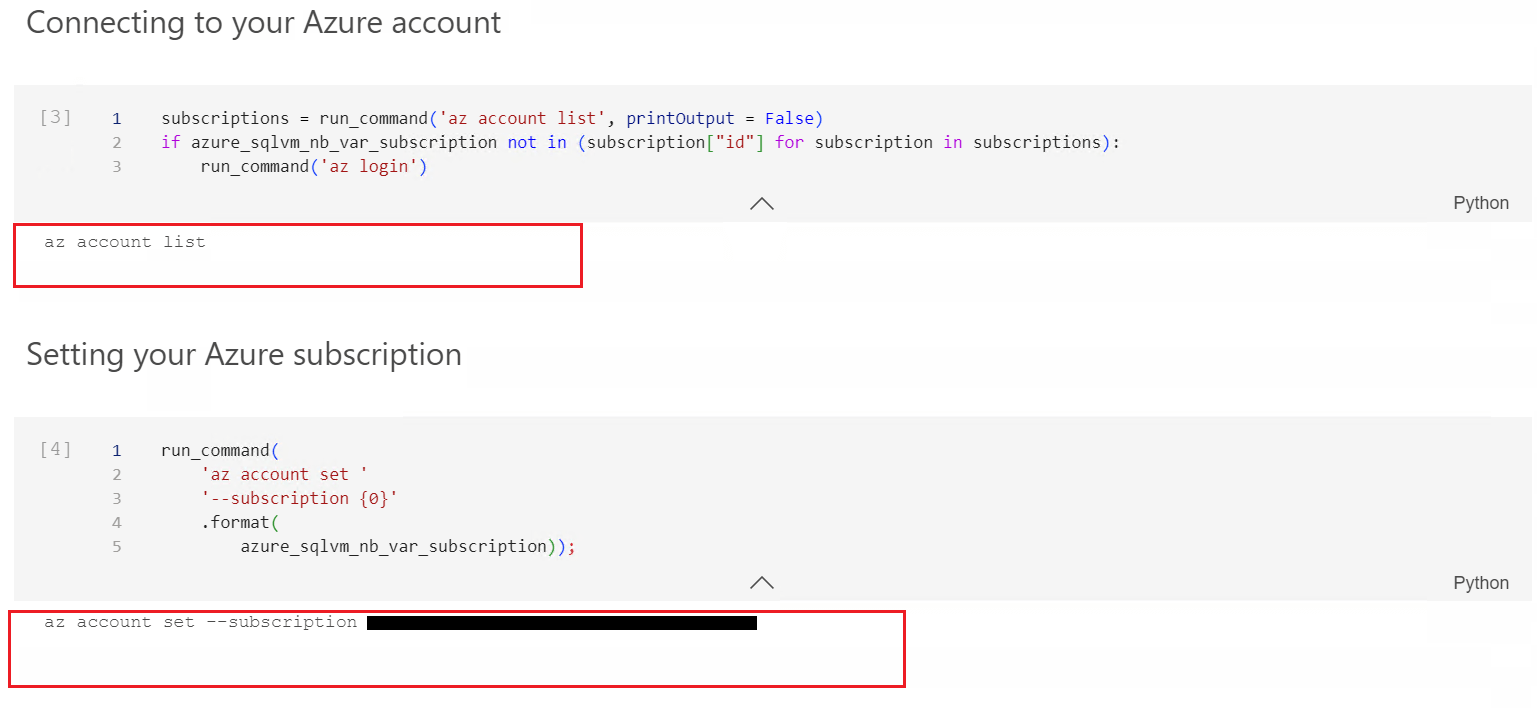Click 'az account list' output text
This screenshot has width=1537, height=708.
pyautogui.click(x=125, y=242)
